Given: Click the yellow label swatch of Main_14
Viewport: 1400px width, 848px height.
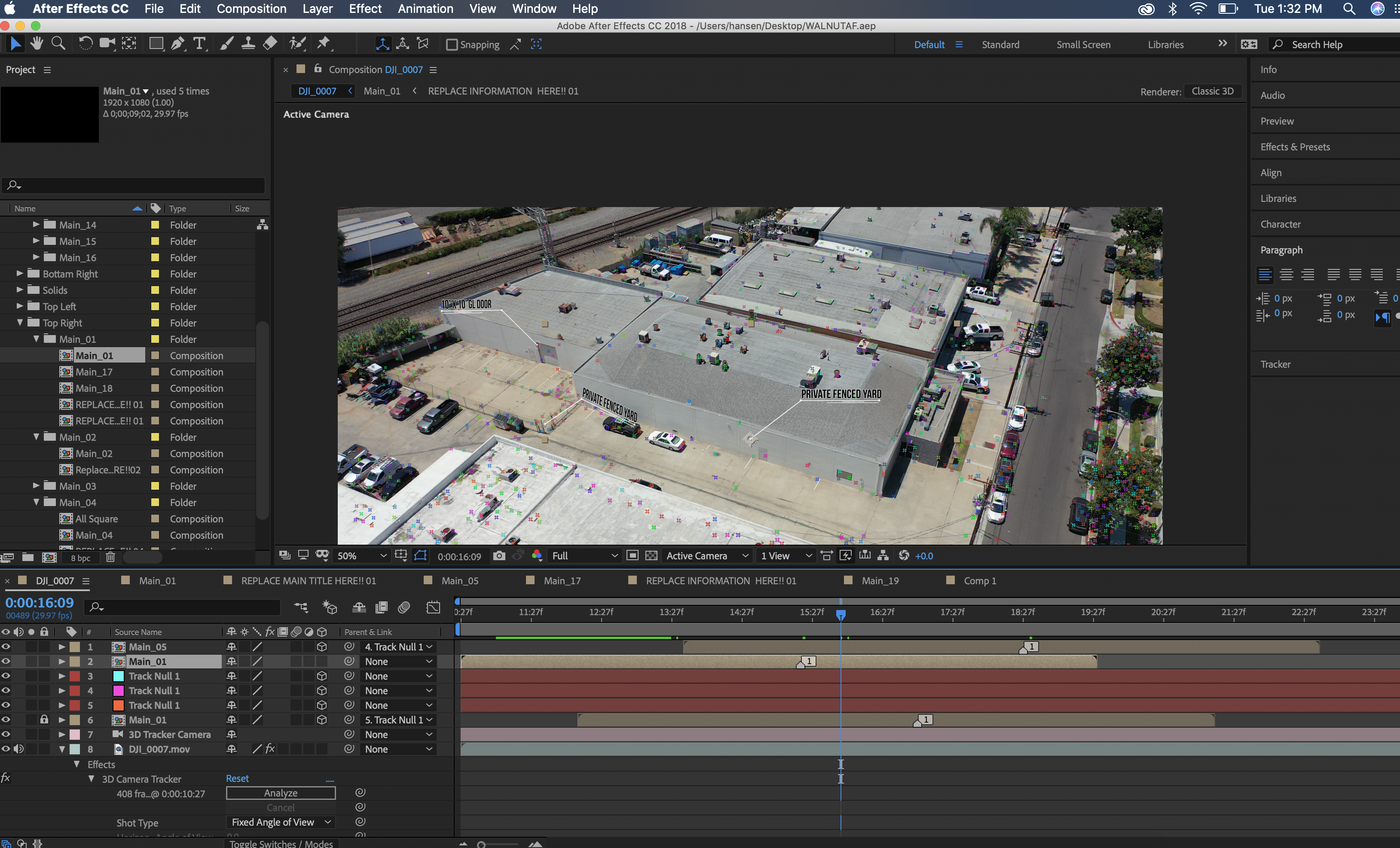Looking at the screenshot, I should (155, 224).
